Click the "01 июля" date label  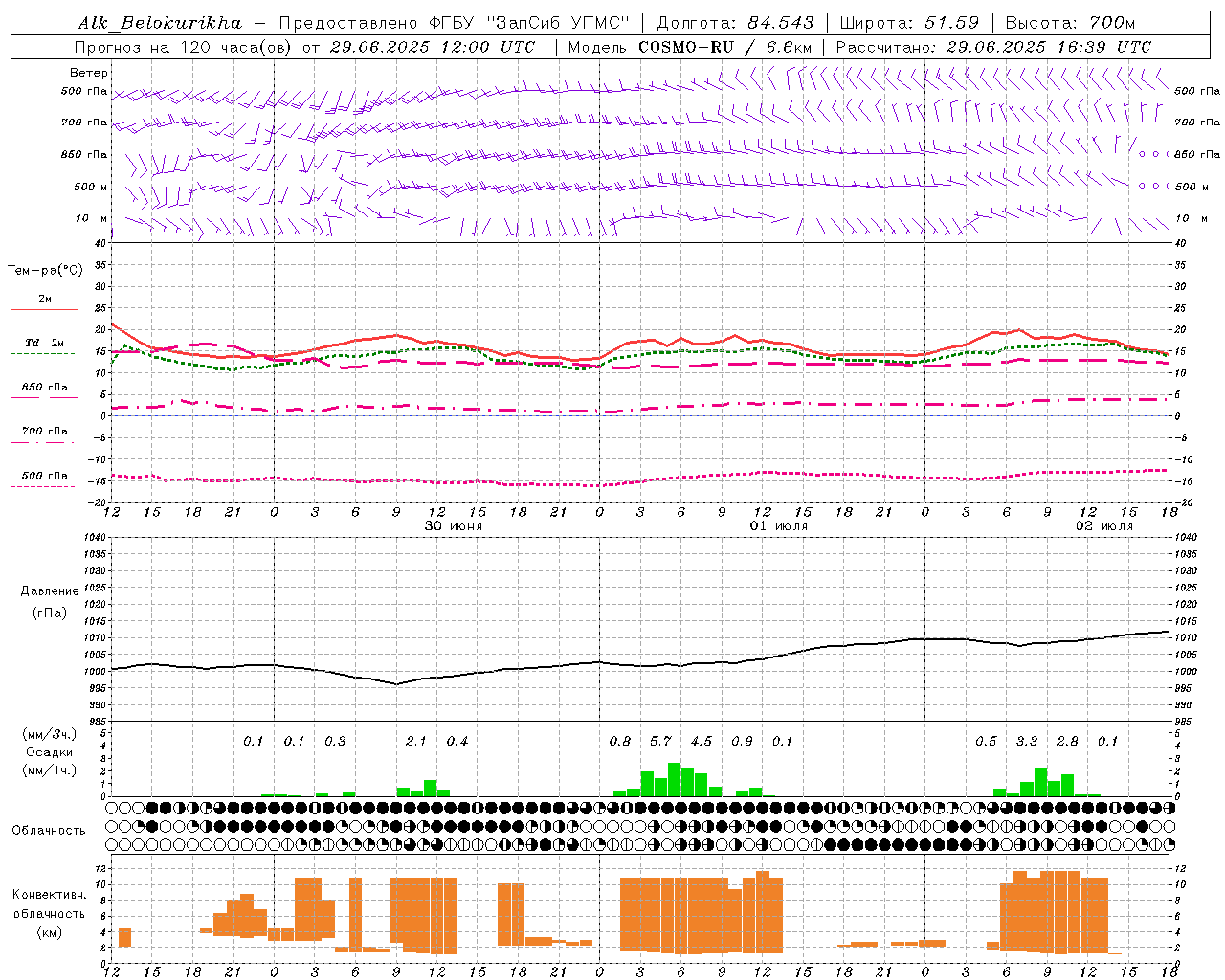click(779, 526)
